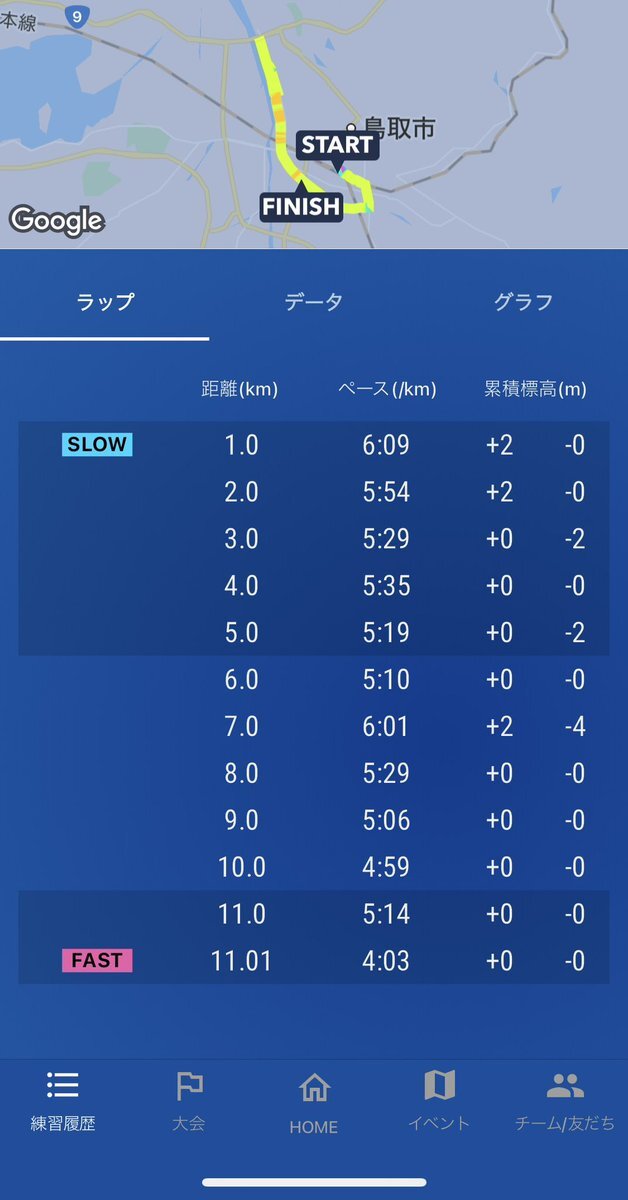The width and height of the screenshot is (628, 1200).
Task: Select the 10.0 km lap row with pace 4:59
Action: point(313,867)
